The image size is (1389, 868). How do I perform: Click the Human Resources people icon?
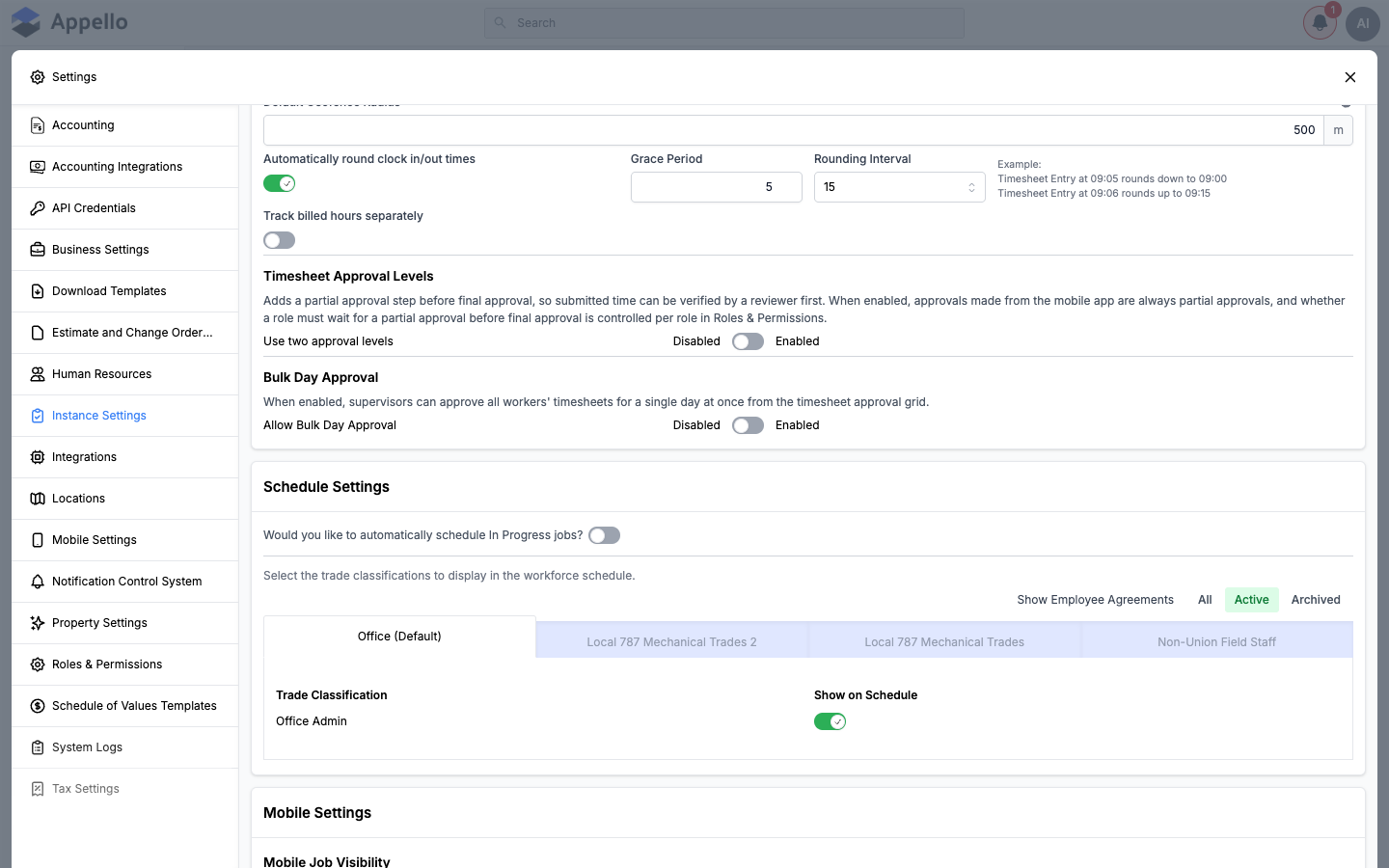tap(38, 374)
